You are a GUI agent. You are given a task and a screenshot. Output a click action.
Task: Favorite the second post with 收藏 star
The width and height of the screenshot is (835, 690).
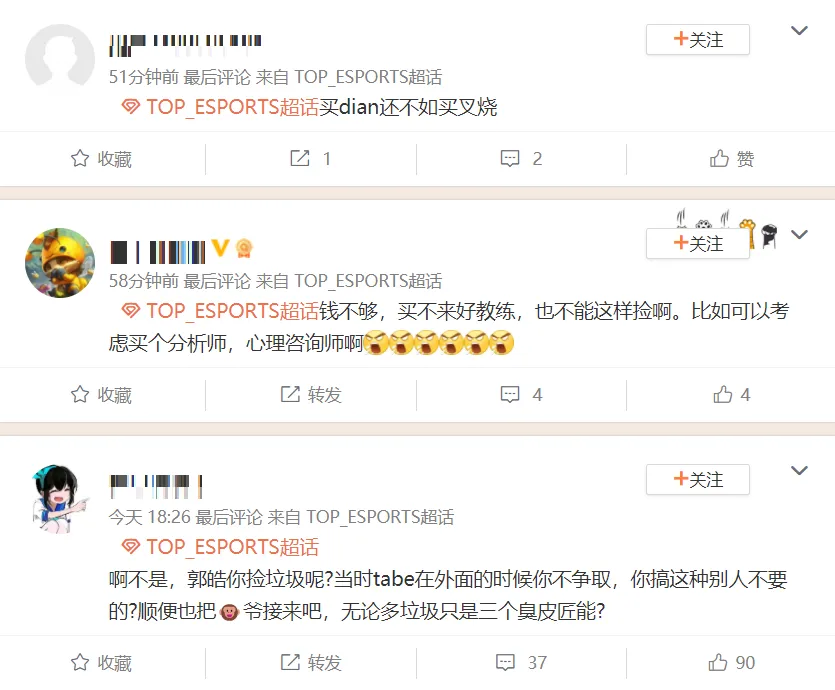(101, 395)
